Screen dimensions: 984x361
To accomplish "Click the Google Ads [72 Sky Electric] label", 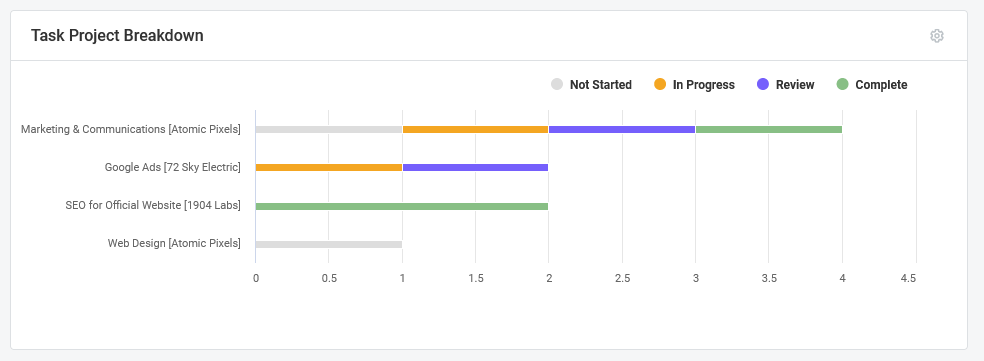I will coord(173,168).
